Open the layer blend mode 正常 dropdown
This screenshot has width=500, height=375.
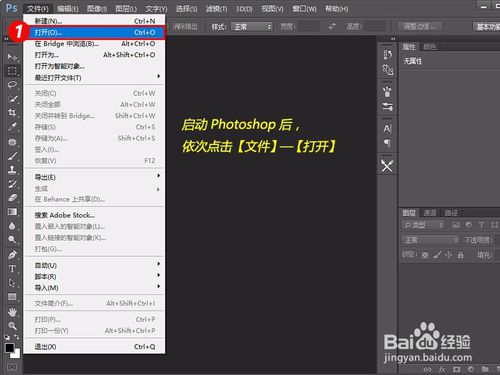pos(431,240)
